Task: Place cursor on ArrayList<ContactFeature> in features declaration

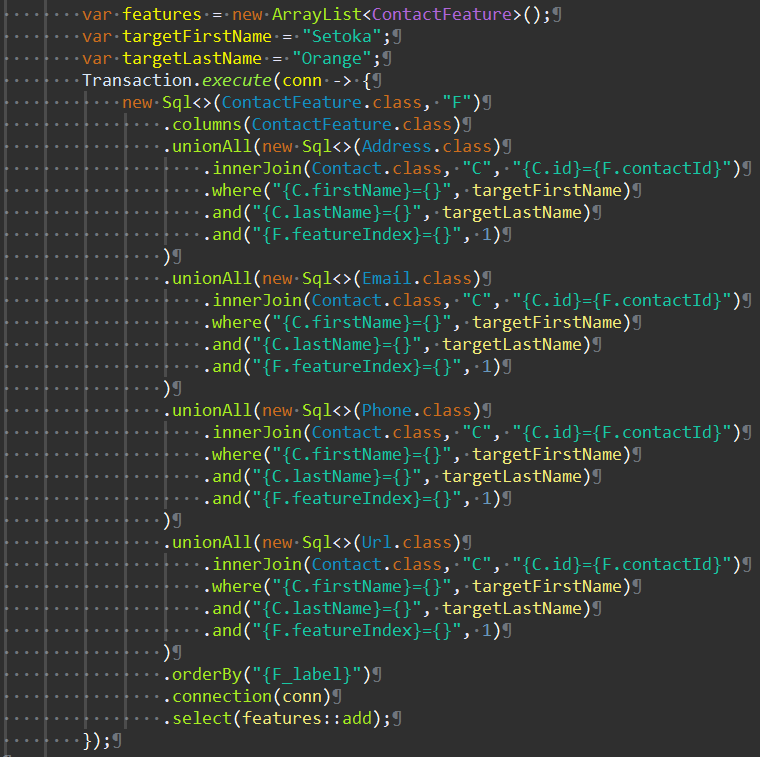Action: 397,15
